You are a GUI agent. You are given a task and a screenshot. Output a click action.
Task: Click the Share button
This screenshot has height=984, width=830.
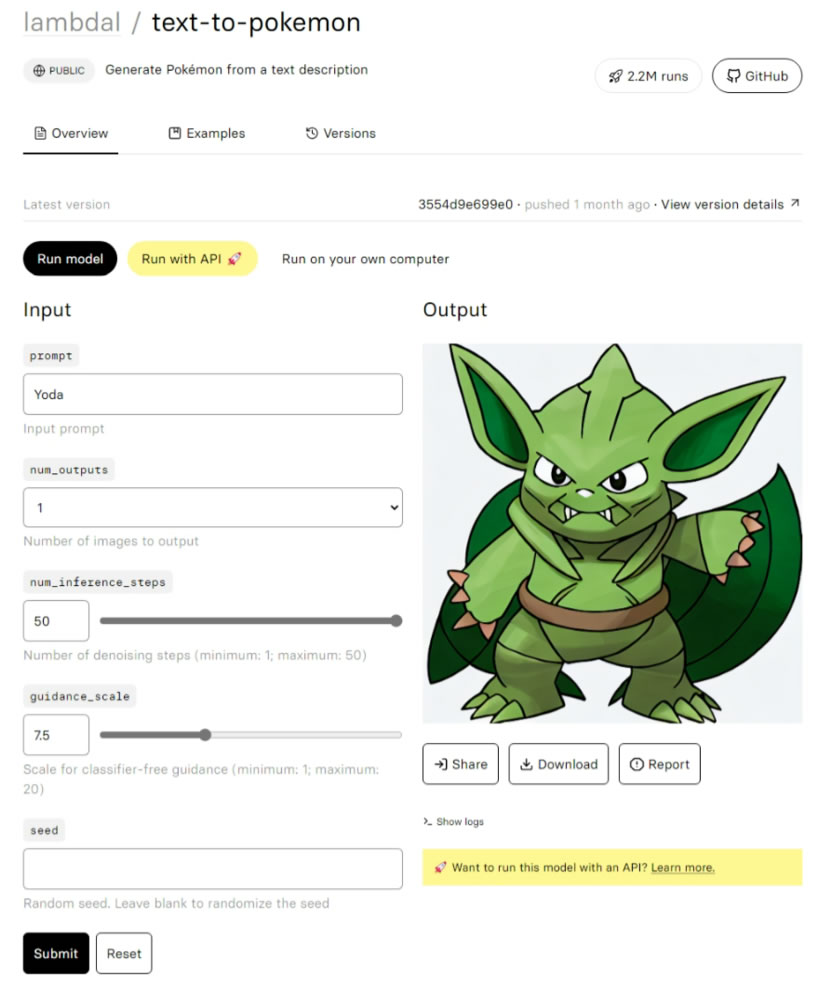coord(460,764)
